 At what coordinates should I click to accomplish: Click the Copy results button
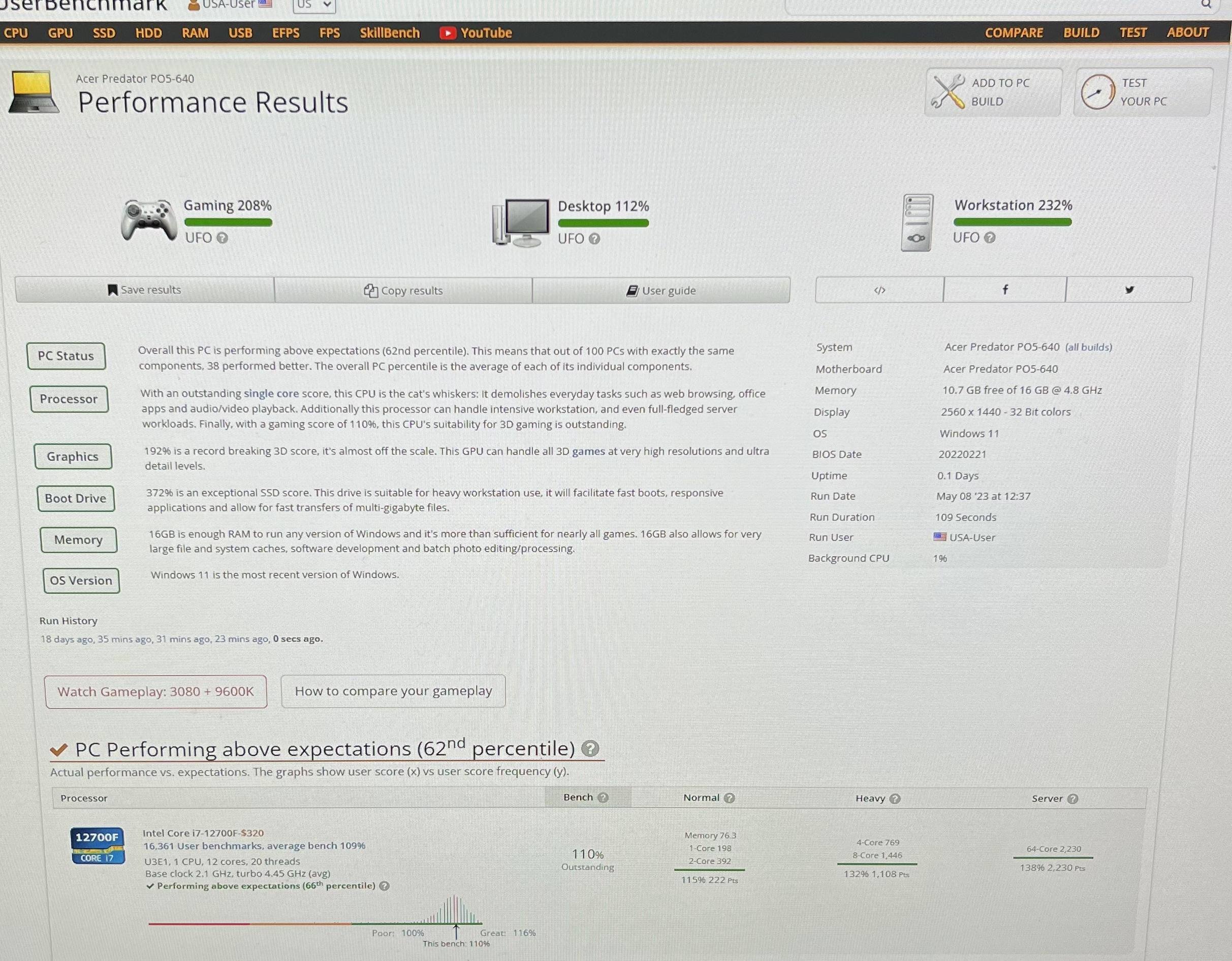[403, 291]
